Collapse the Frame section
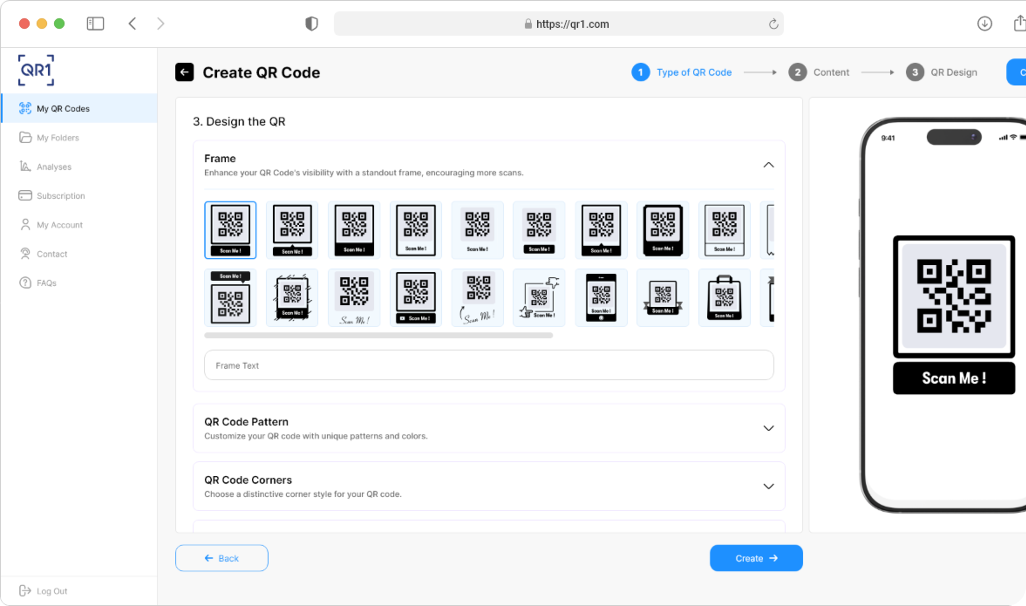The width and height of the screenshot is (1026, 606). 768,165
